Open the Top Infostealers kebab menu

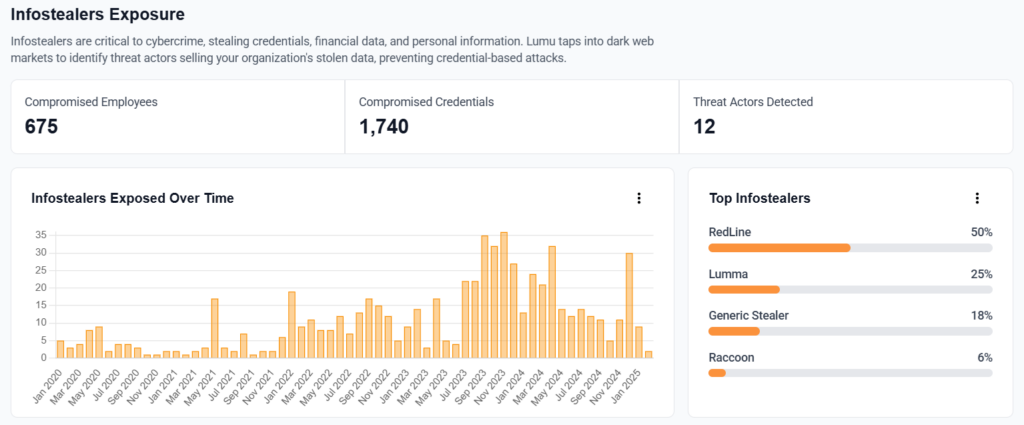click(977, 198)
